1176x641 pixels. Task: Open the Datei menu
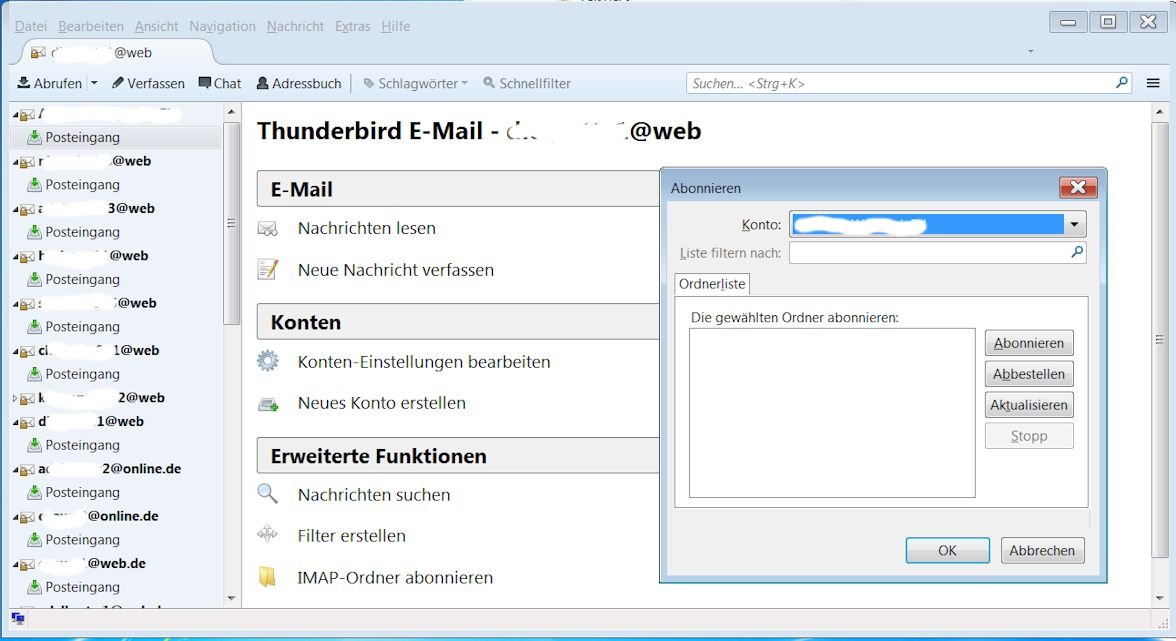(31, 26)
